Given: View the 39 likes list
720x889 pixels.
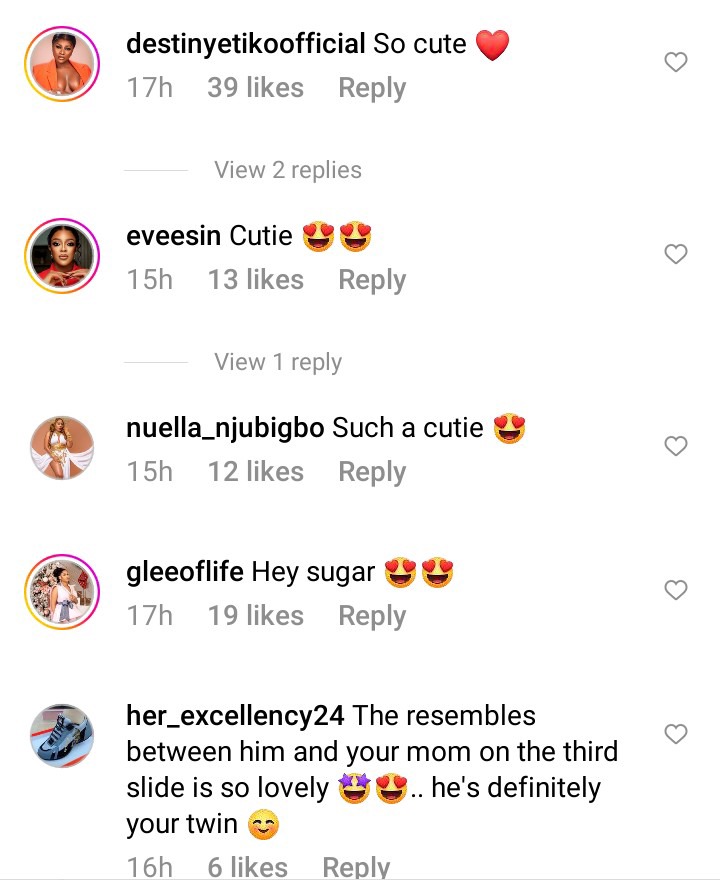Looking at the screenshot, I should (255, 88).
